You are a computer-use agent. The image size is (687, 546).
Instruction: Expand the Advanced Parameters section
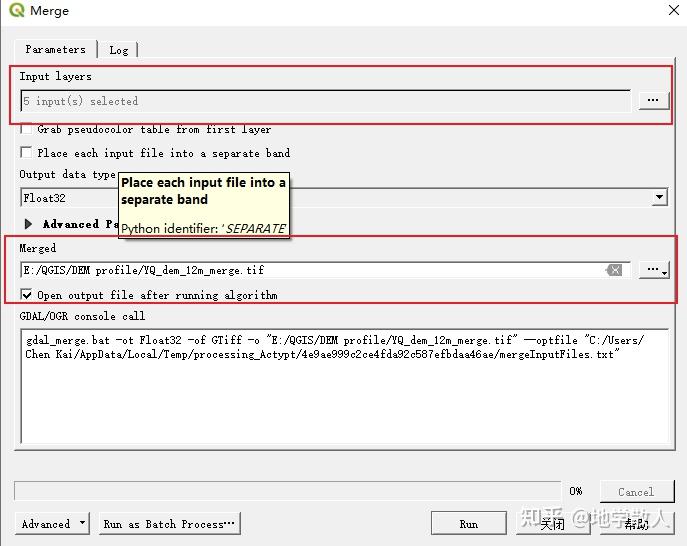[x=28, y=224]
